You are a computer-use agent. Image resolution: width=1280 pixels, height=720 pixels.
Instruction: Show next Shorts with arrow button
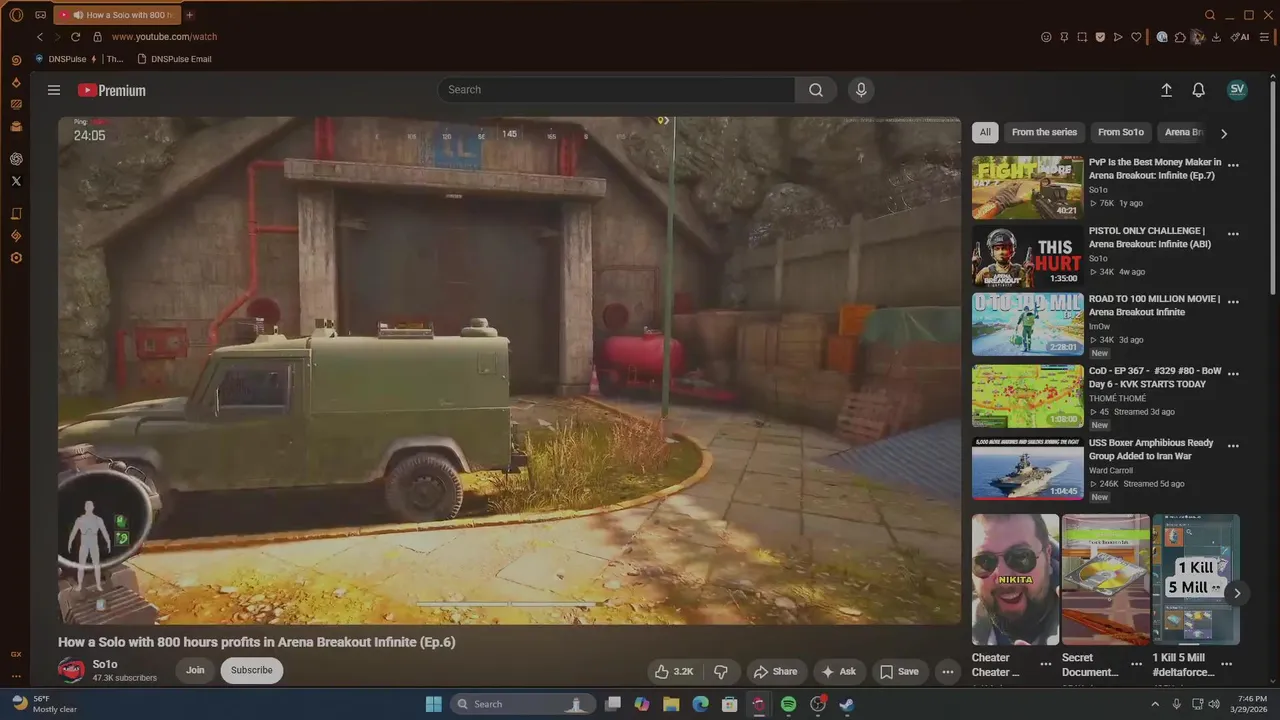coord(1237,593)
